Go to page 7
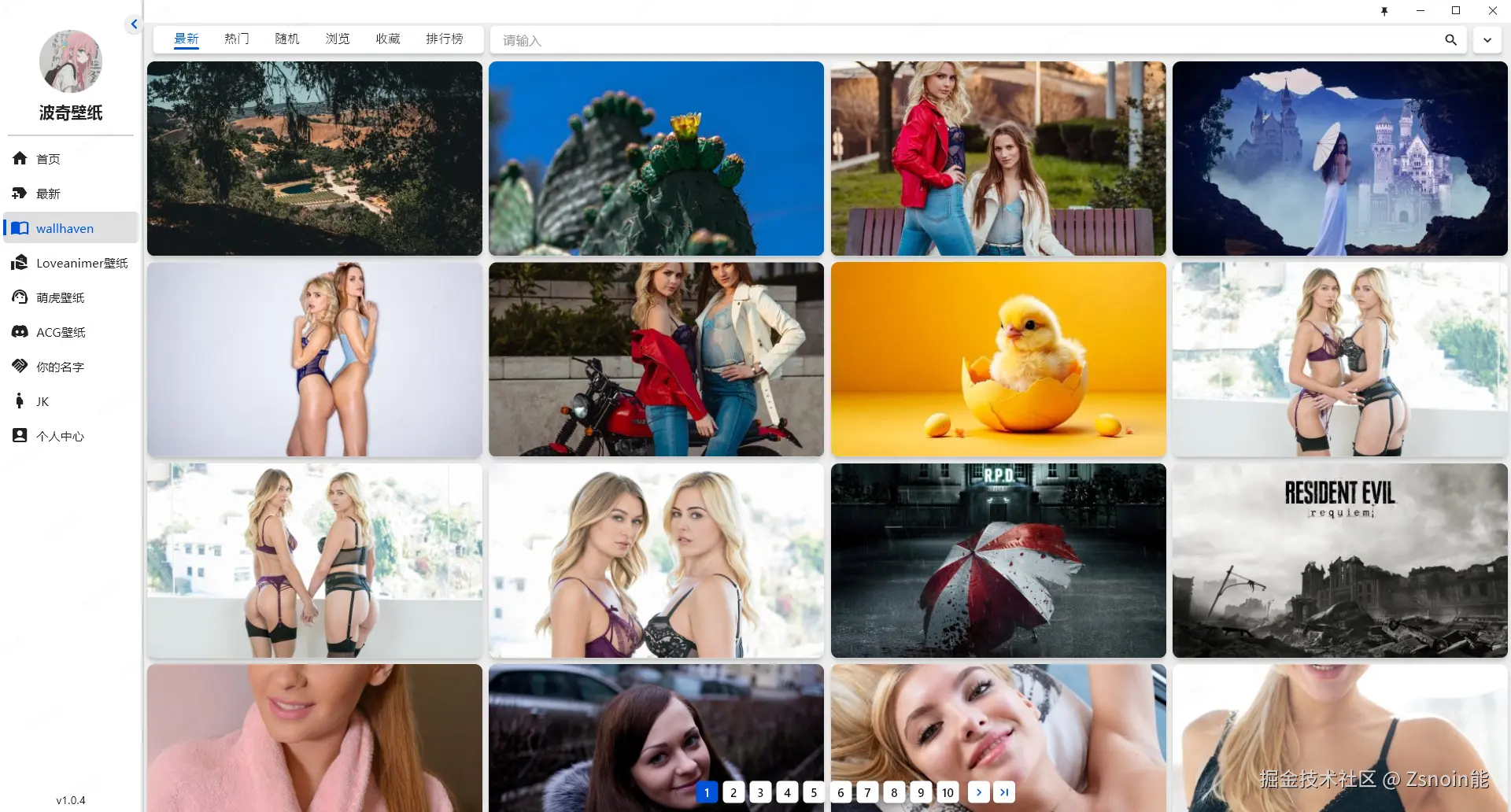Screen dimensions: 1511x812 click(867, 792)
